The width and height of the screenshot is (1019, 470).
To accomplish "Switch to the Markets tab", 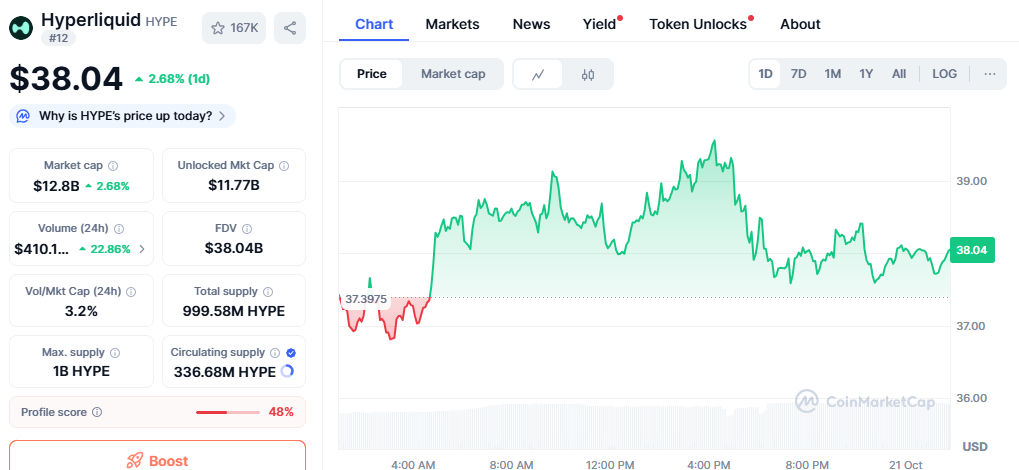I will [x=452, y=24].
